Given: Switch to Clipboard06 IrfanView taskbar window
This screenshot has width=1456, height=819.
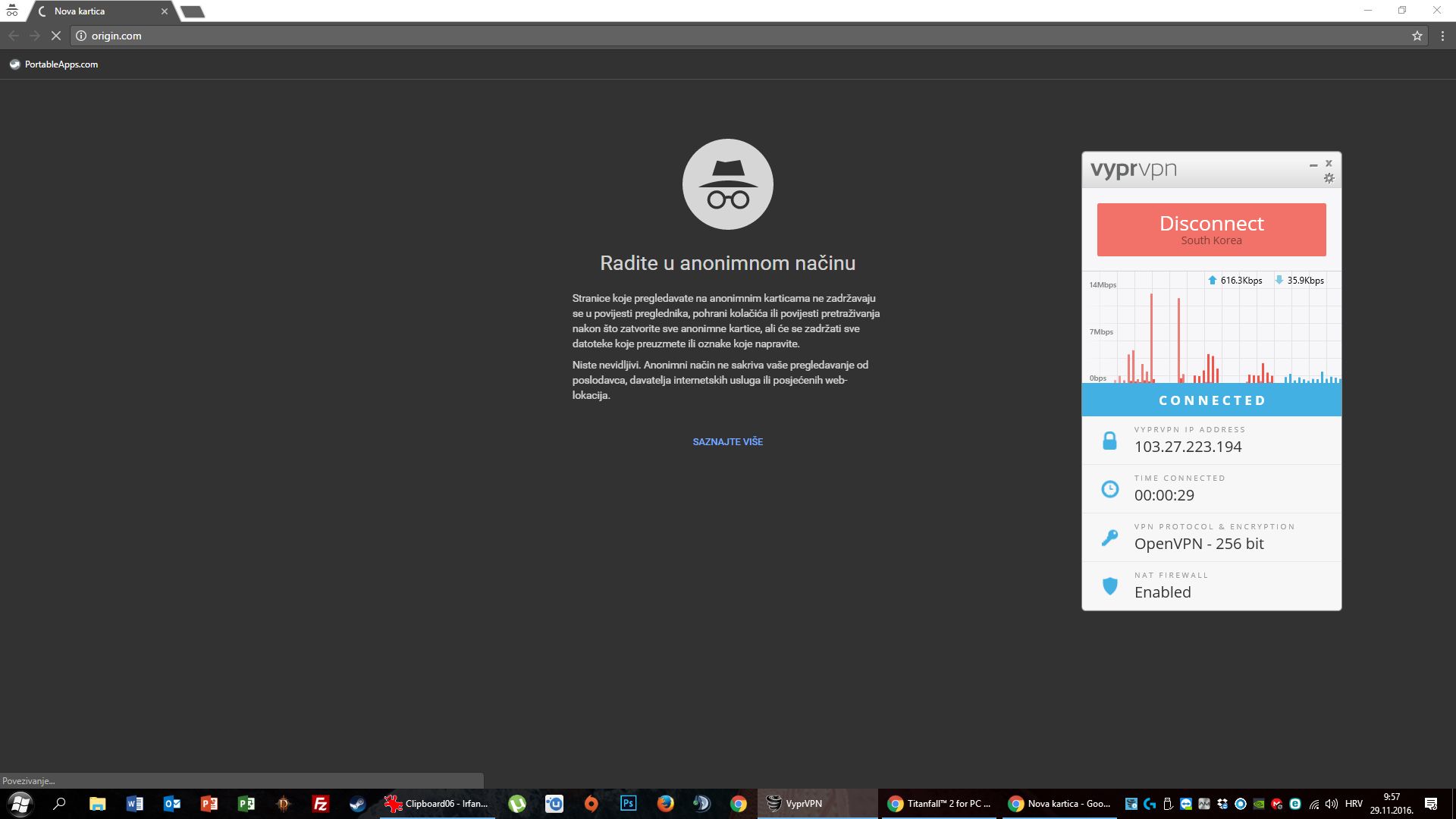Looking at the screenshot, I should tap(438, 804).
